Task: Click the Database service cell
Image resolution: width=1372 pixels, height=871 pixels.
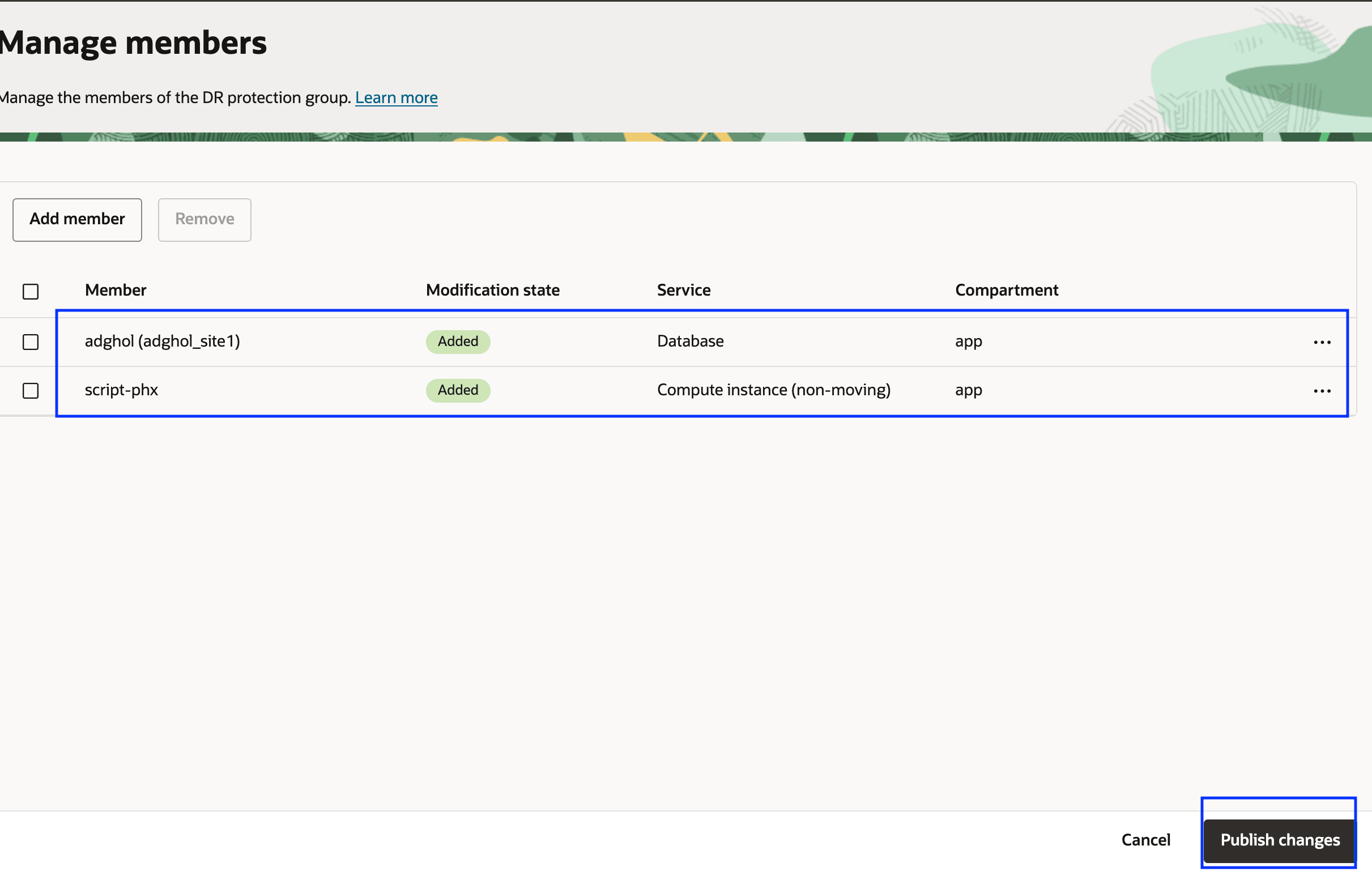Action: coord(690,341)
